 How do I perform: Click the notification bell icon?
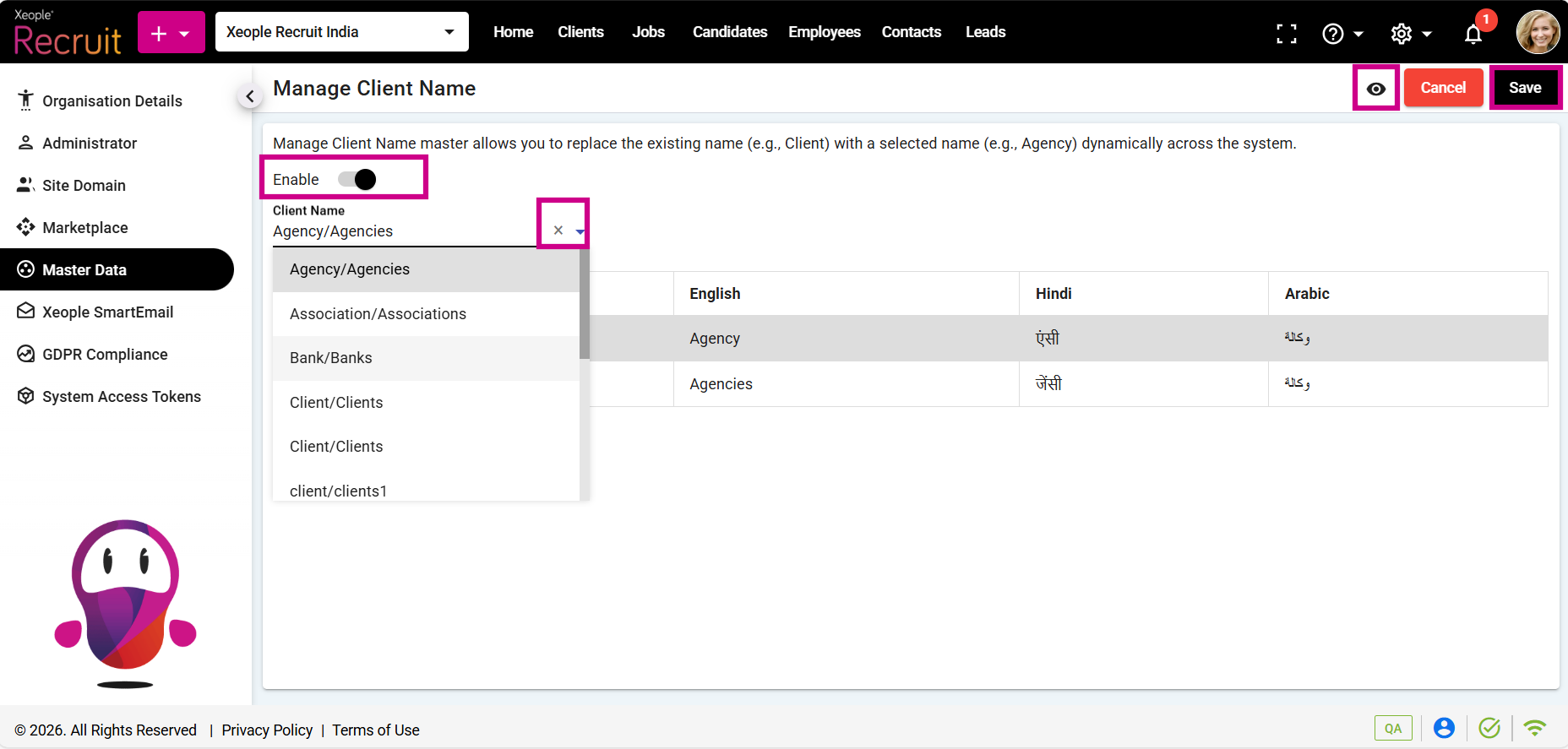pyautogui.click(x=1473, y=34)
